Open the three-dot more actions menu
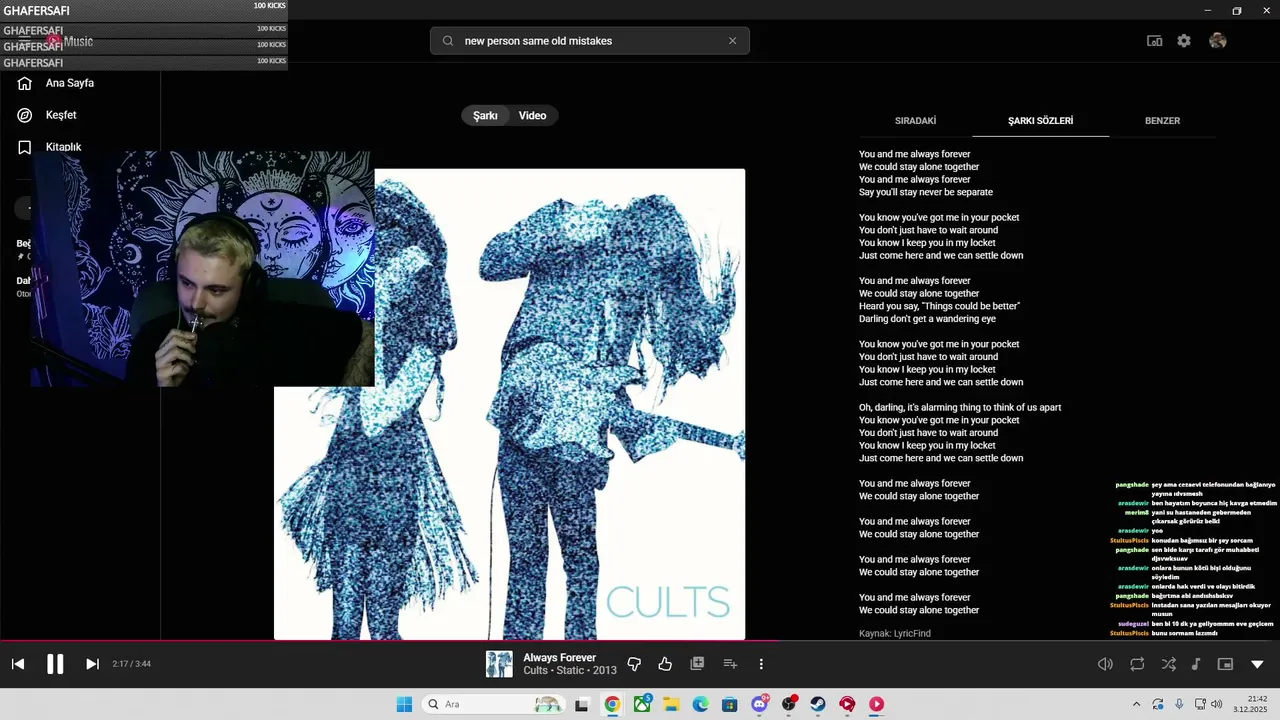This screenshot has height=720, width=1280. [761, 664]
